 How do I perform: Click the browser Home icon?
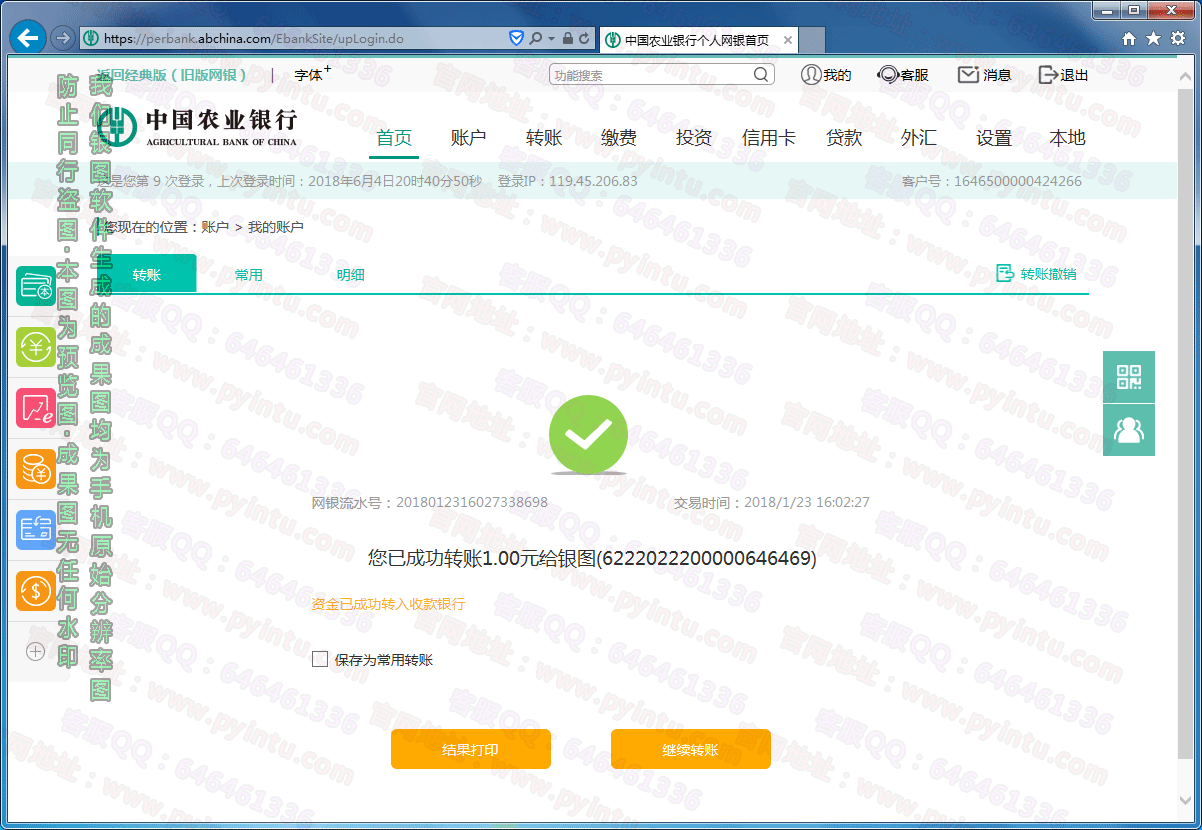1129,39
